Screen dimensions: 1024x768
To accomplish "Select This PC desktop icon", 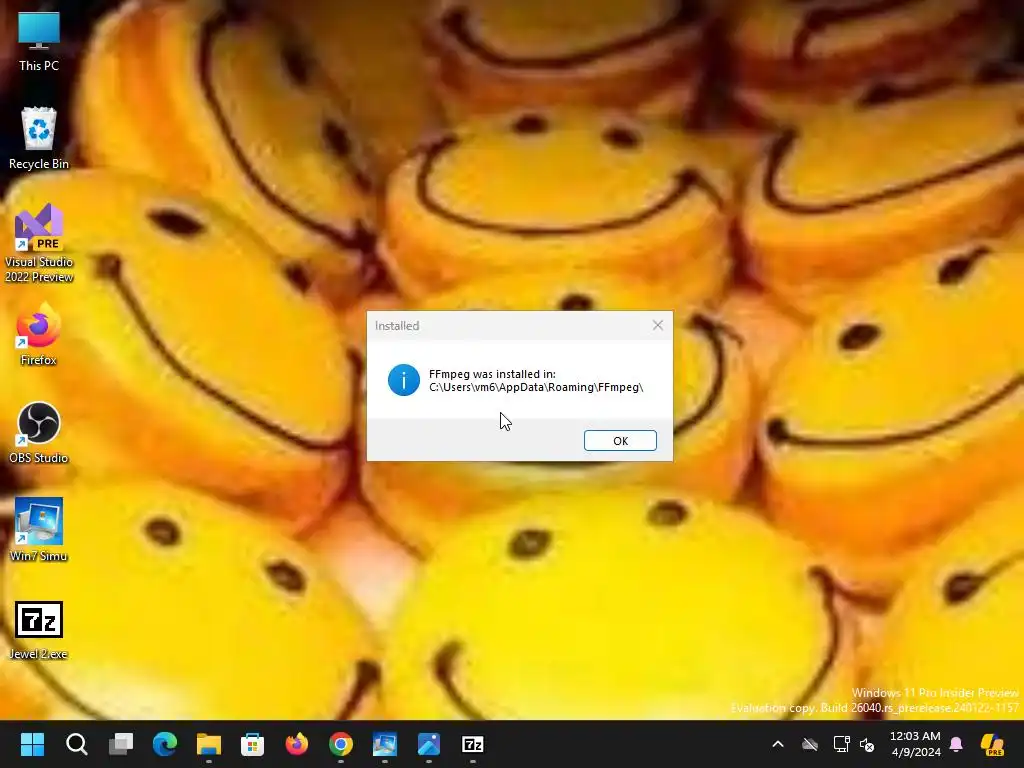I will tap(39, 42).
